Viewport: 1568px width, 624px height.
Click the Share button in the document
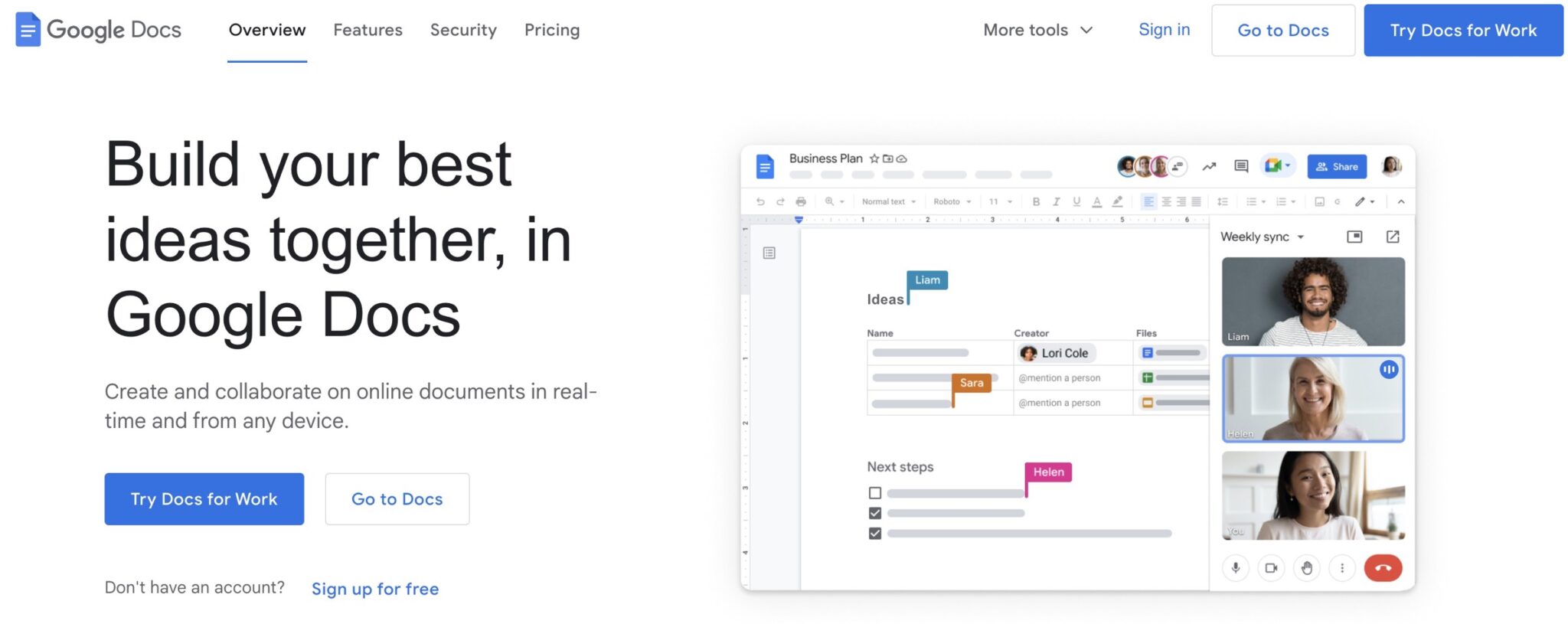pos(1337,166)
